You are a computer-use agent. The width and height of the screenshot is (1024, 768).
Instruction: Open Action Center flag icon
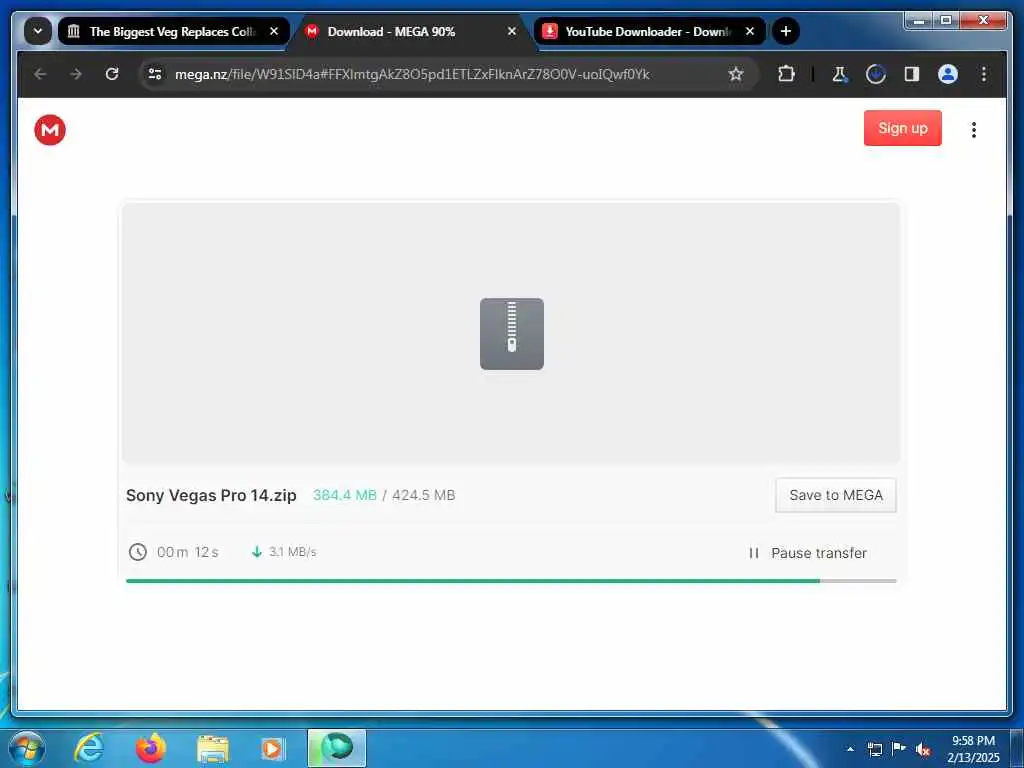899,749
